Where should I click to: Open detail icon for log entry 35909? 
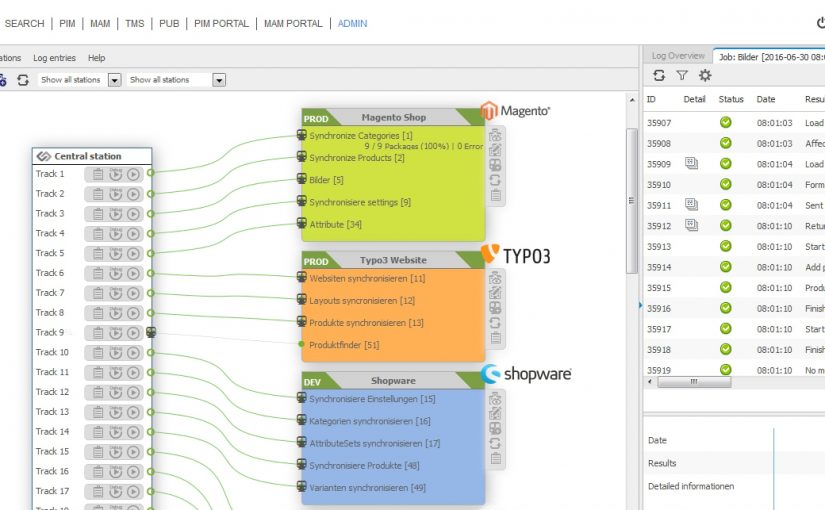691,164
